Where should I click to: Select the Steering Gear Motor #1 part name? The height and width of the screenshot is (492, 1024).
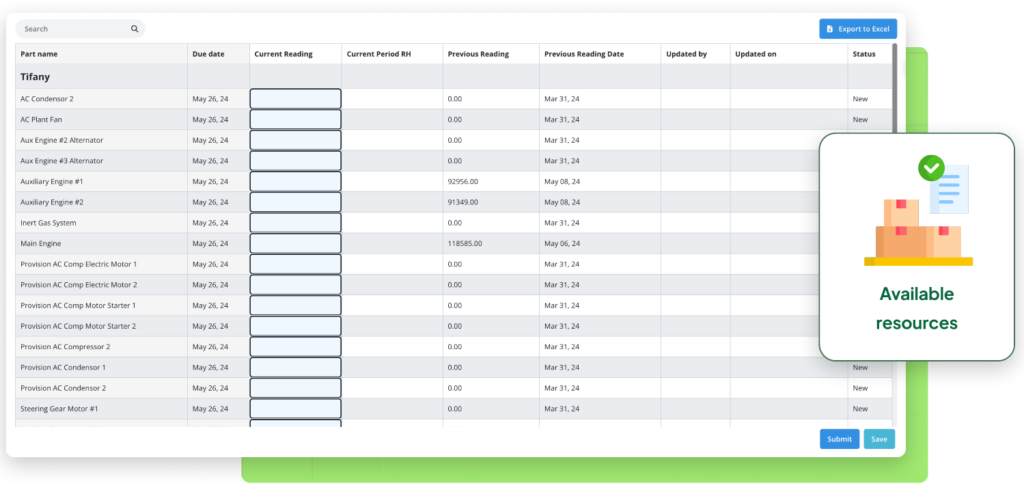[59, 408]
